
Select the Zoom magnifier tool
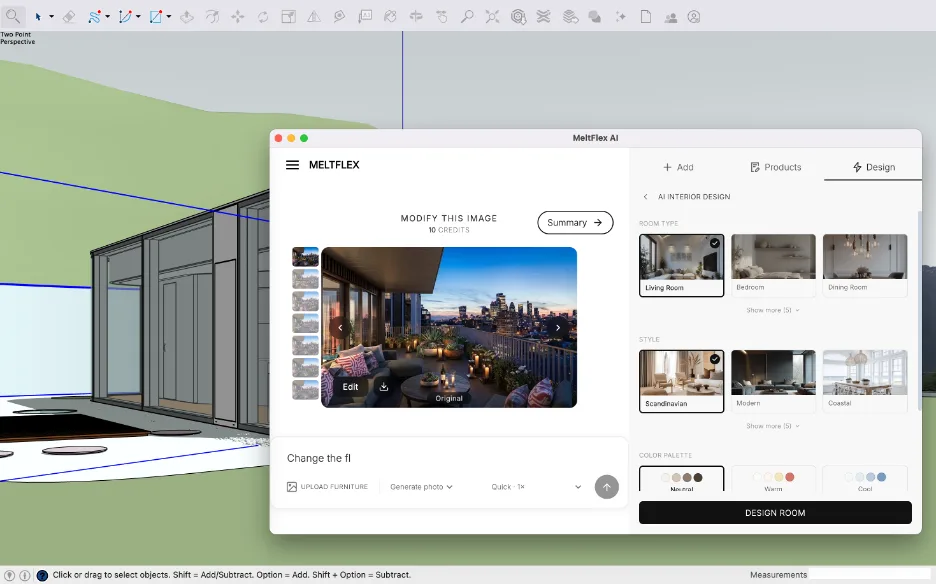(x=467, y=17)
